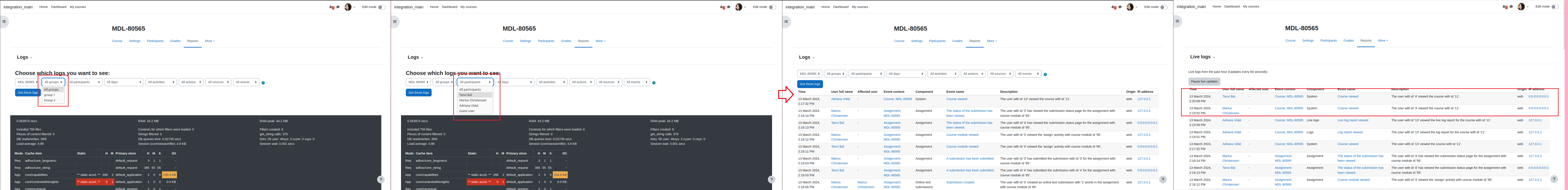This screenshot has width=1568, height=190.
Task: Open 'Log report viewed' event link
Action: (x=1350, y=132)
